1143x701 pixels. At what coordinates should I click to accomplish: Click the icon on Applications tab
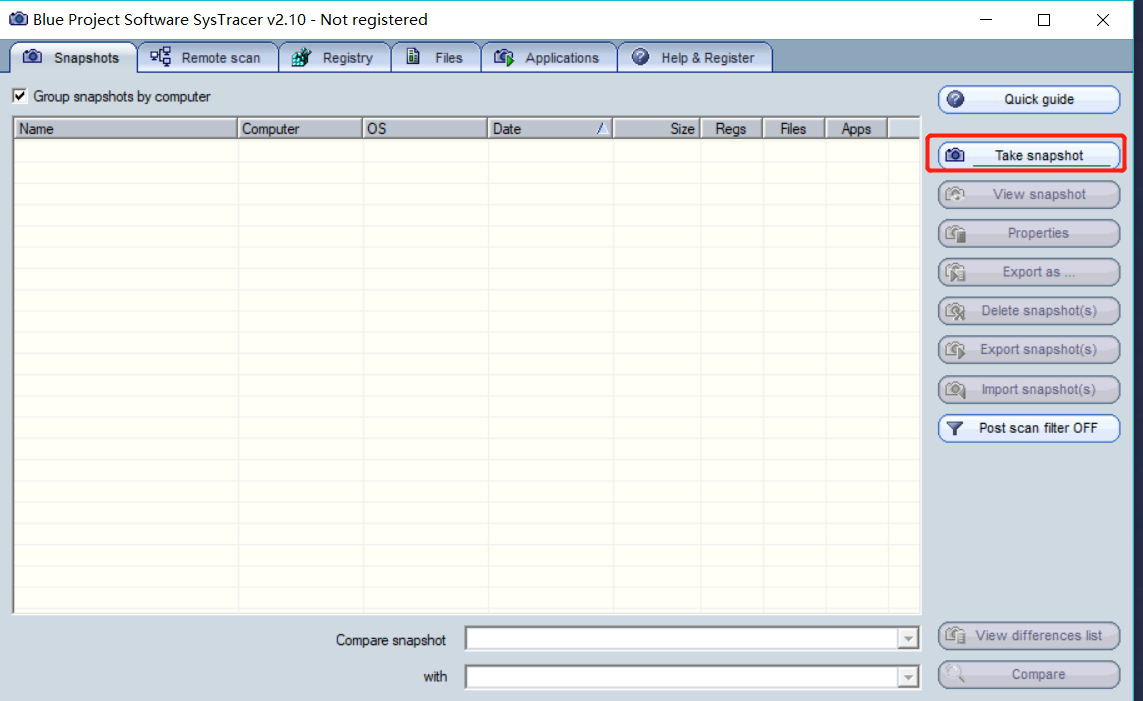click(504, 57)
